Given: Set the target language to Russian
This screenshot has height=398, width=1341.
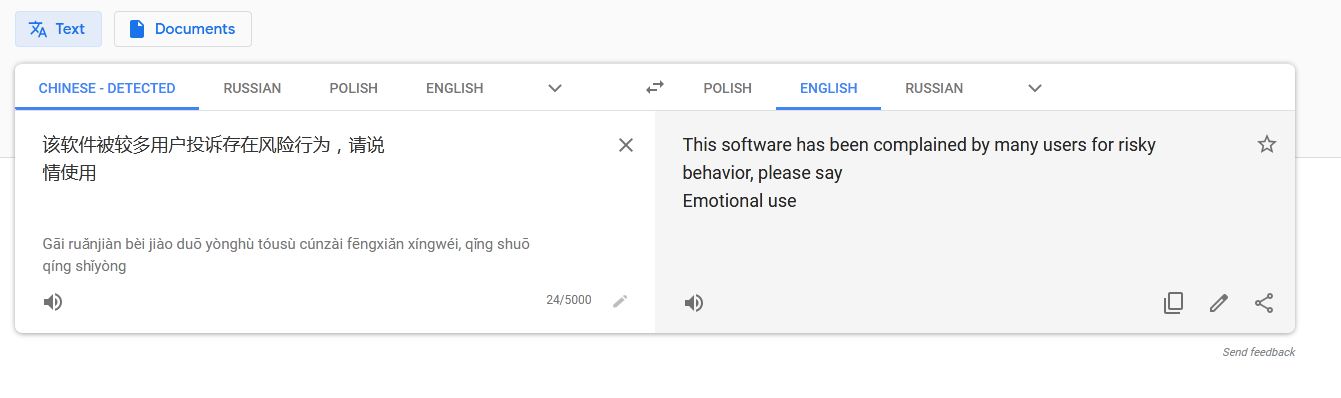Looking at the screenshot, I should (934, 88).
